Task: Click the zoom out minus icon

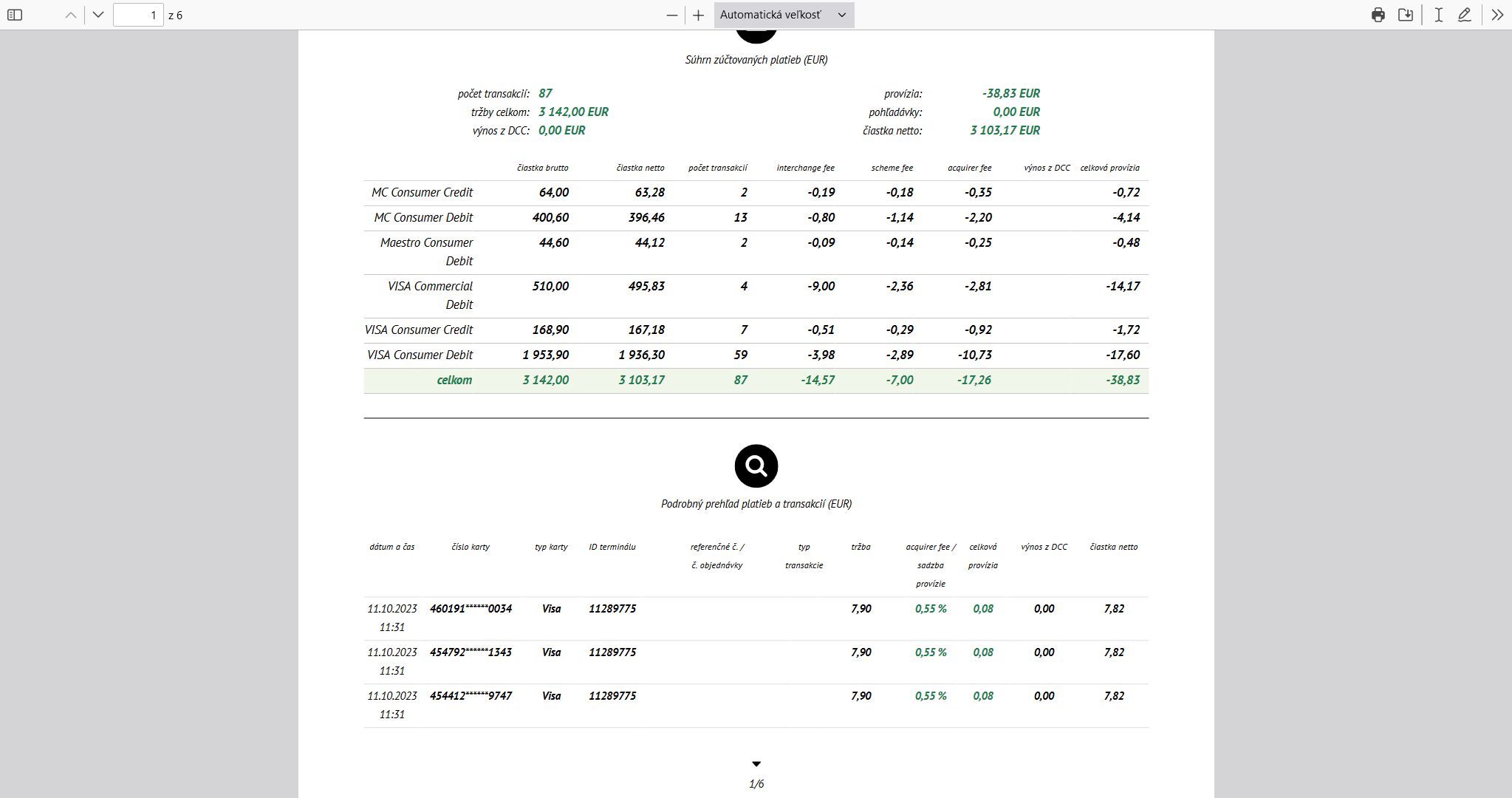Action: click(x=671, y=15)
